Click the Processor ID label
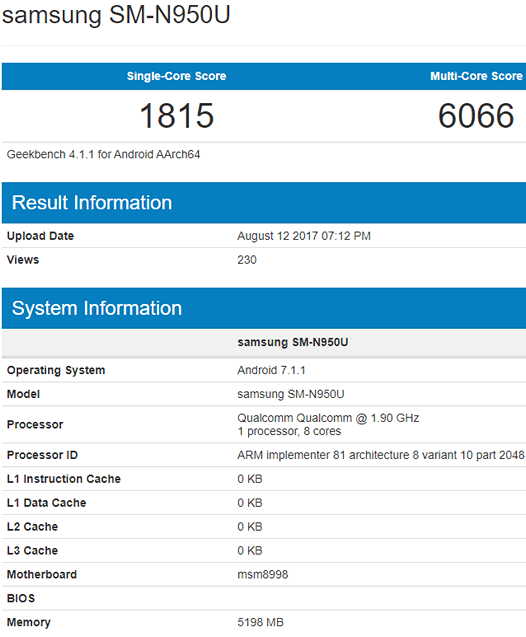 point(42,455)
